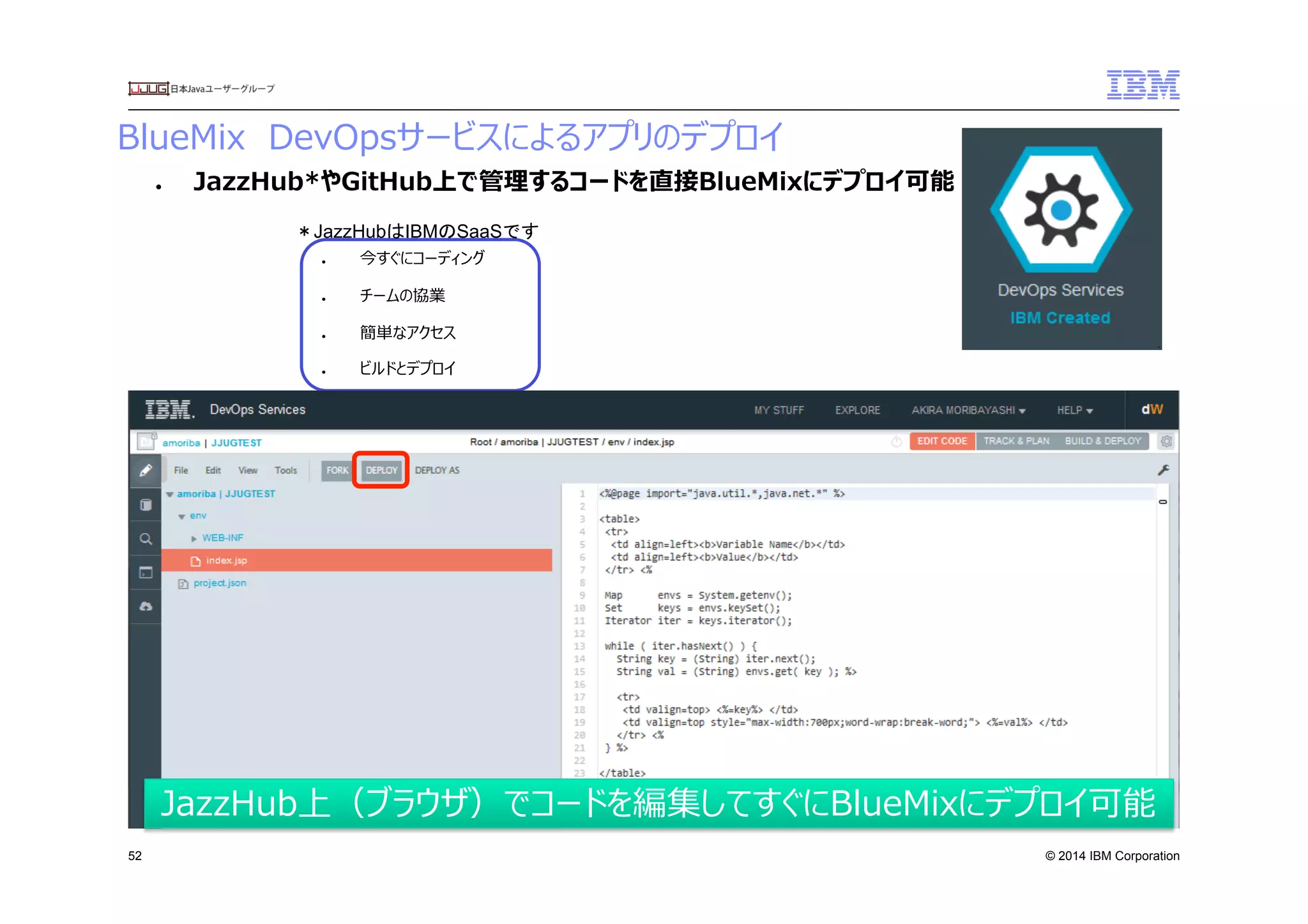Screen dimensions: 1308x924
Task: Open the search magnifier in sidebar
Action: click(x=146, y=539)
